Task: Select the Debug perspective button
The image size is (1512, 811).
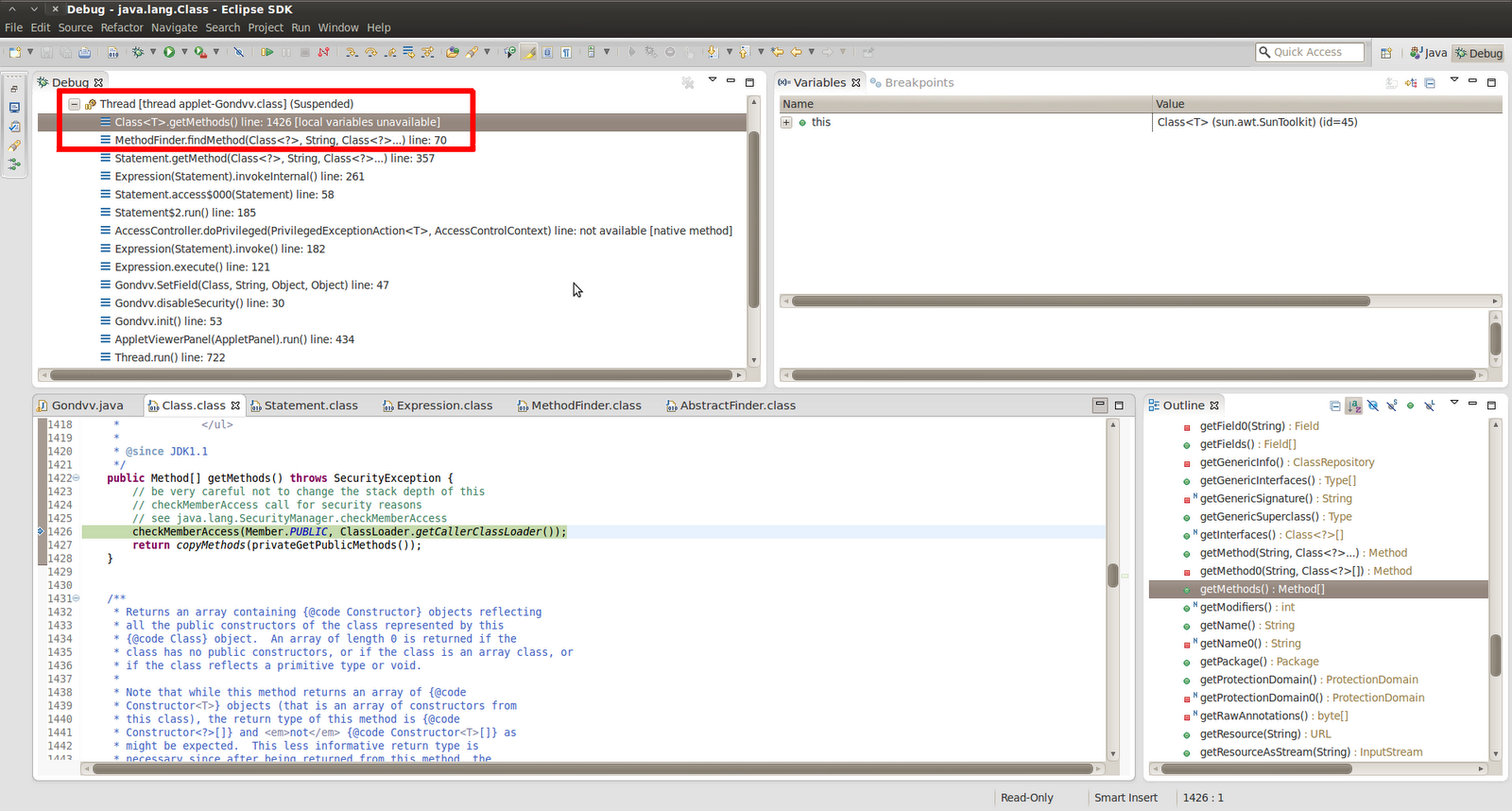Action: [1480, 53]
